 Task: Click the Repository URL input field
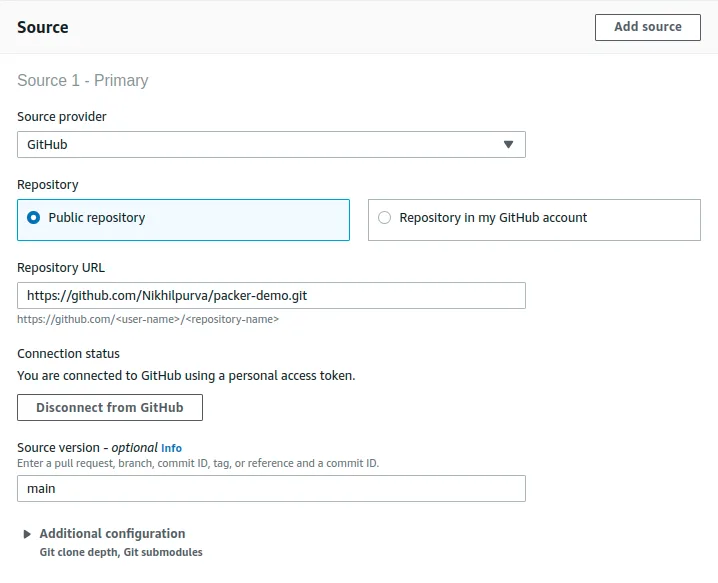(x=271, y=295)
